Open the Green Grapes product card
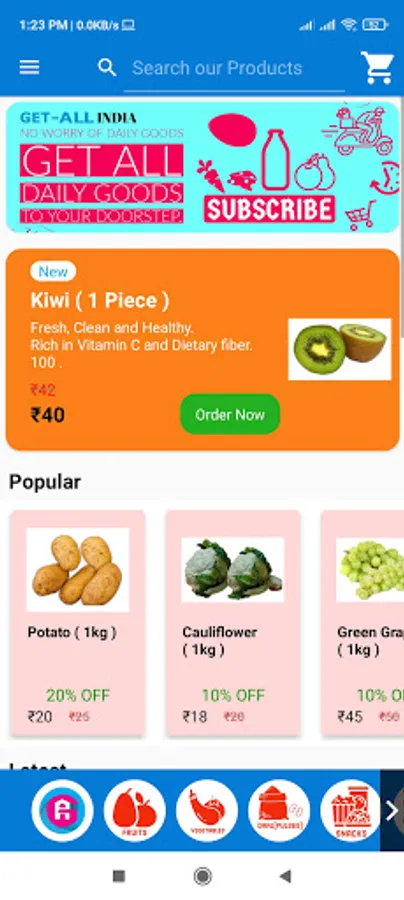 coord(363,623)
